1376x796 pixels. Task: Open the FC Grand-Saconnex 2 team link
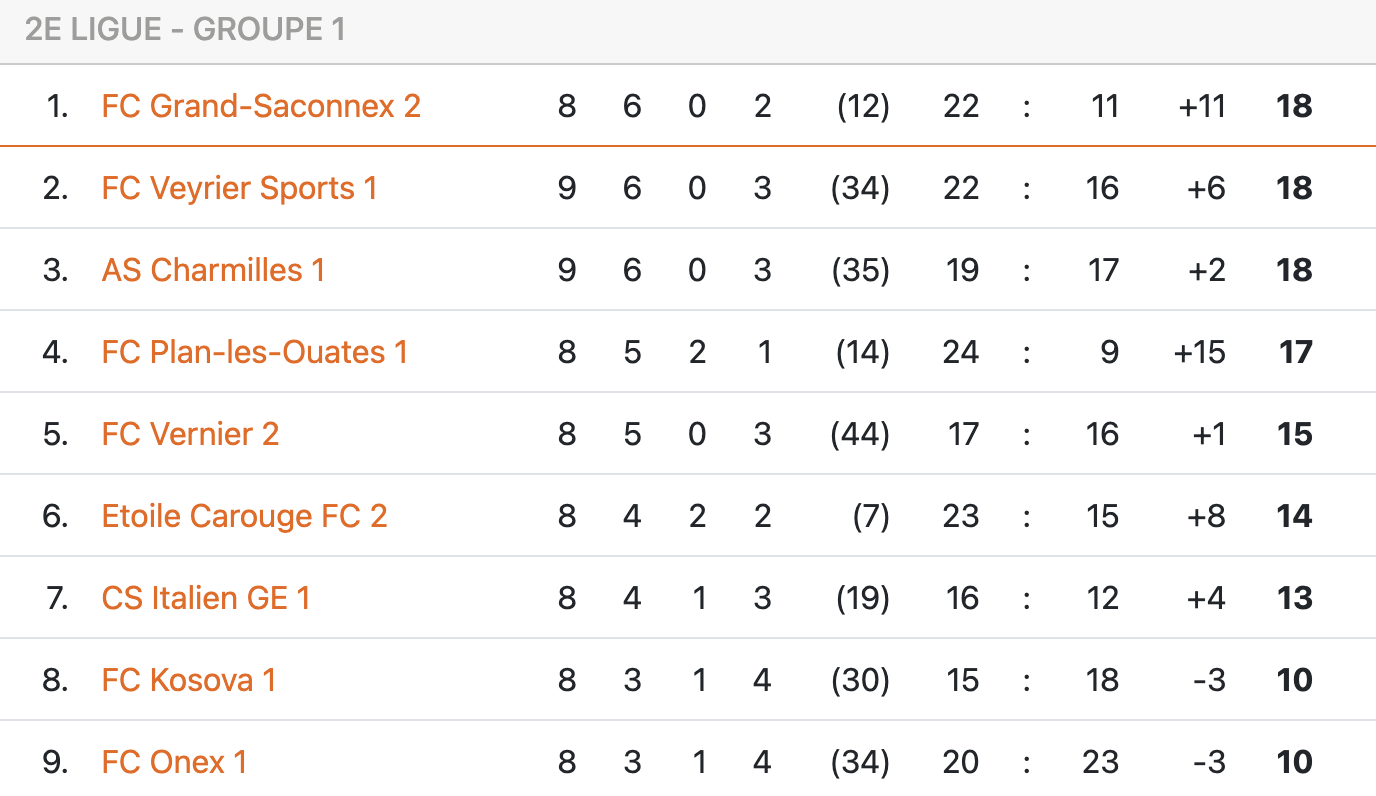[261, 106]
